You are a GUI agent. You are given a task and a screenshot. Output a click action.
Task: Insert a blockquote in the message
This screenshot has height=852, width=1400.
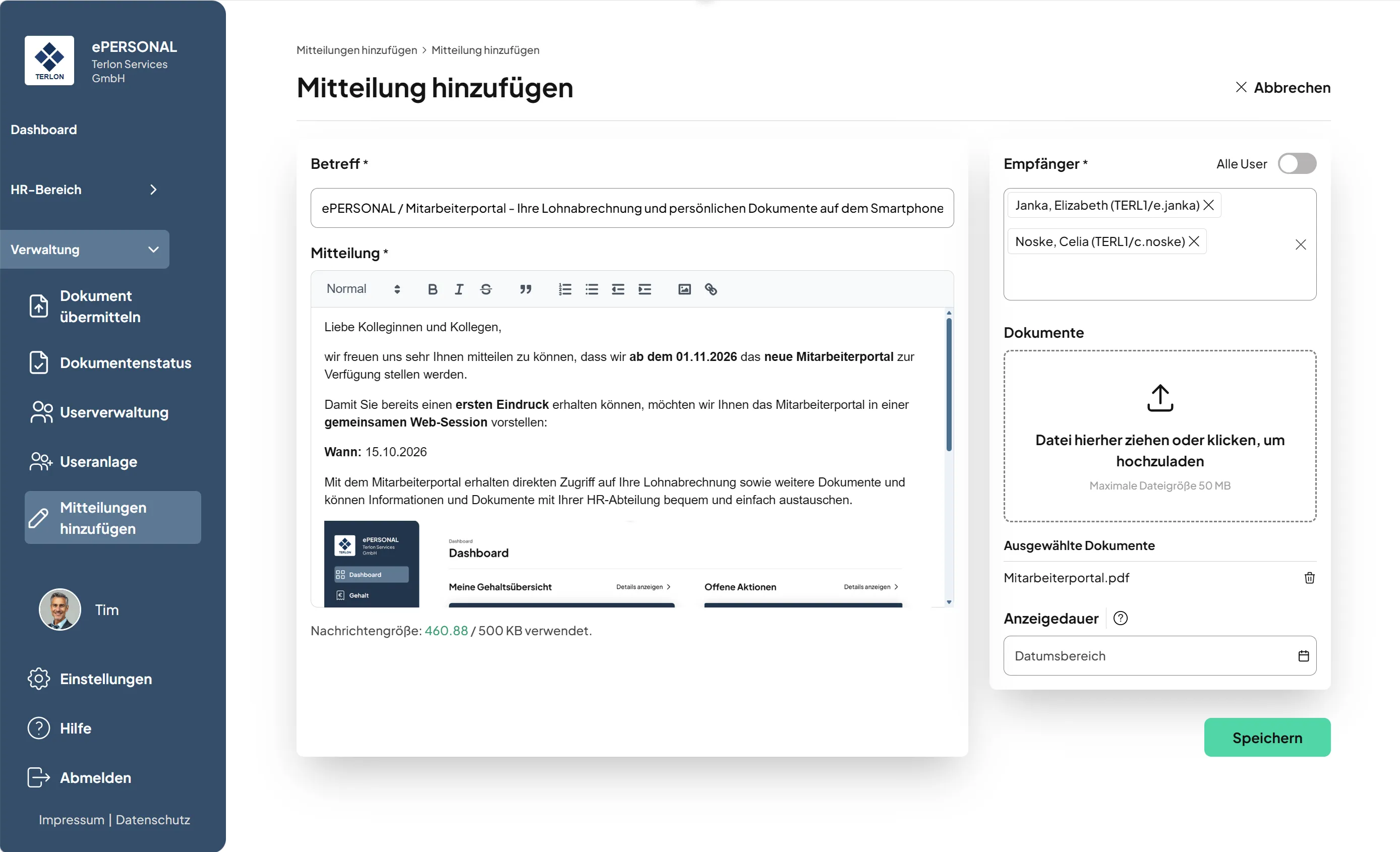[x=526, y=289]
